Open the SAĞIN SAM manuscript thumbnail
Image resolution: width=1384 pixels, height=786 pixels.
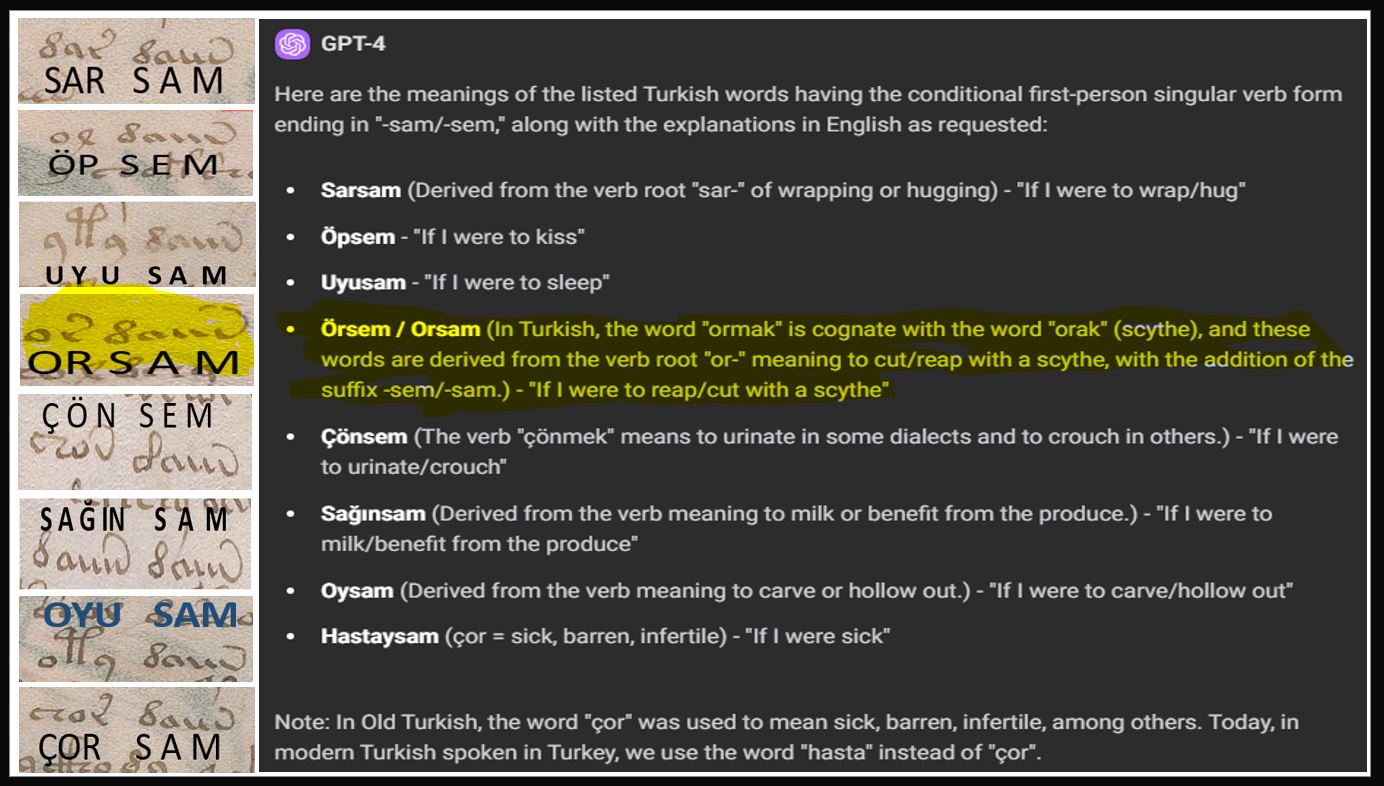point(136,543)
